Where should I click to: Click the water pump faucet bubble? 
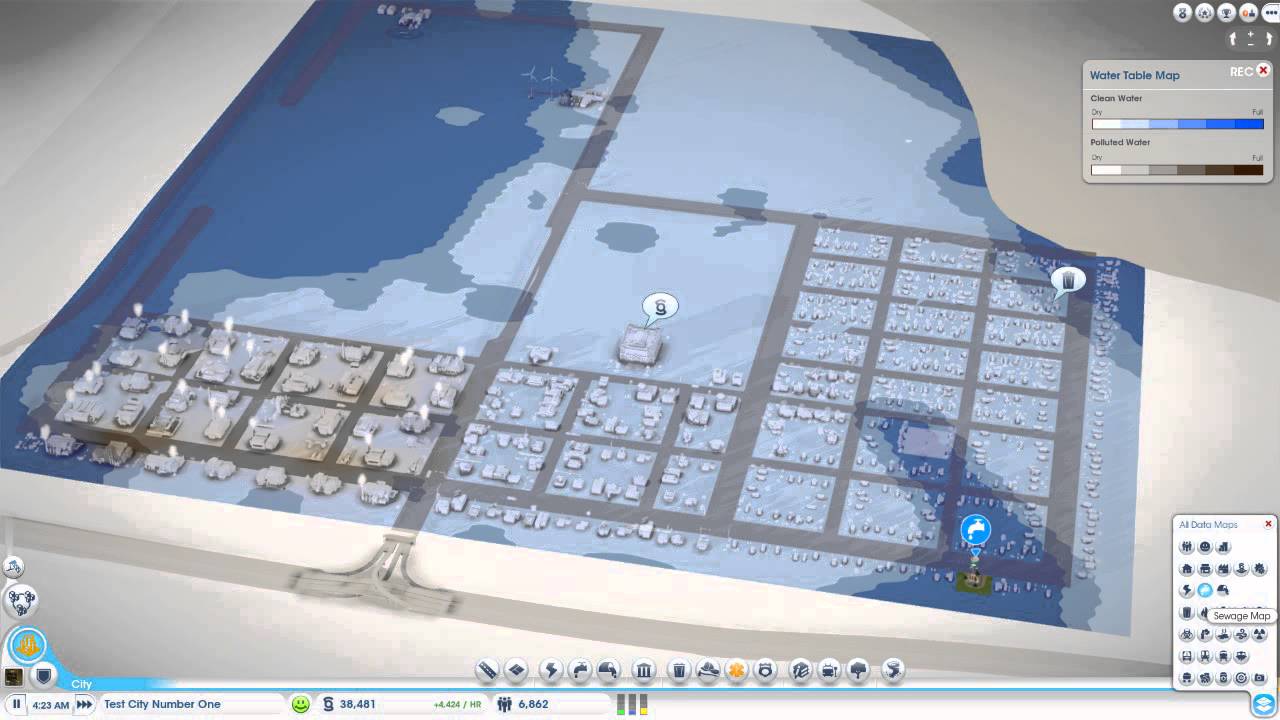tap(976, 530)
